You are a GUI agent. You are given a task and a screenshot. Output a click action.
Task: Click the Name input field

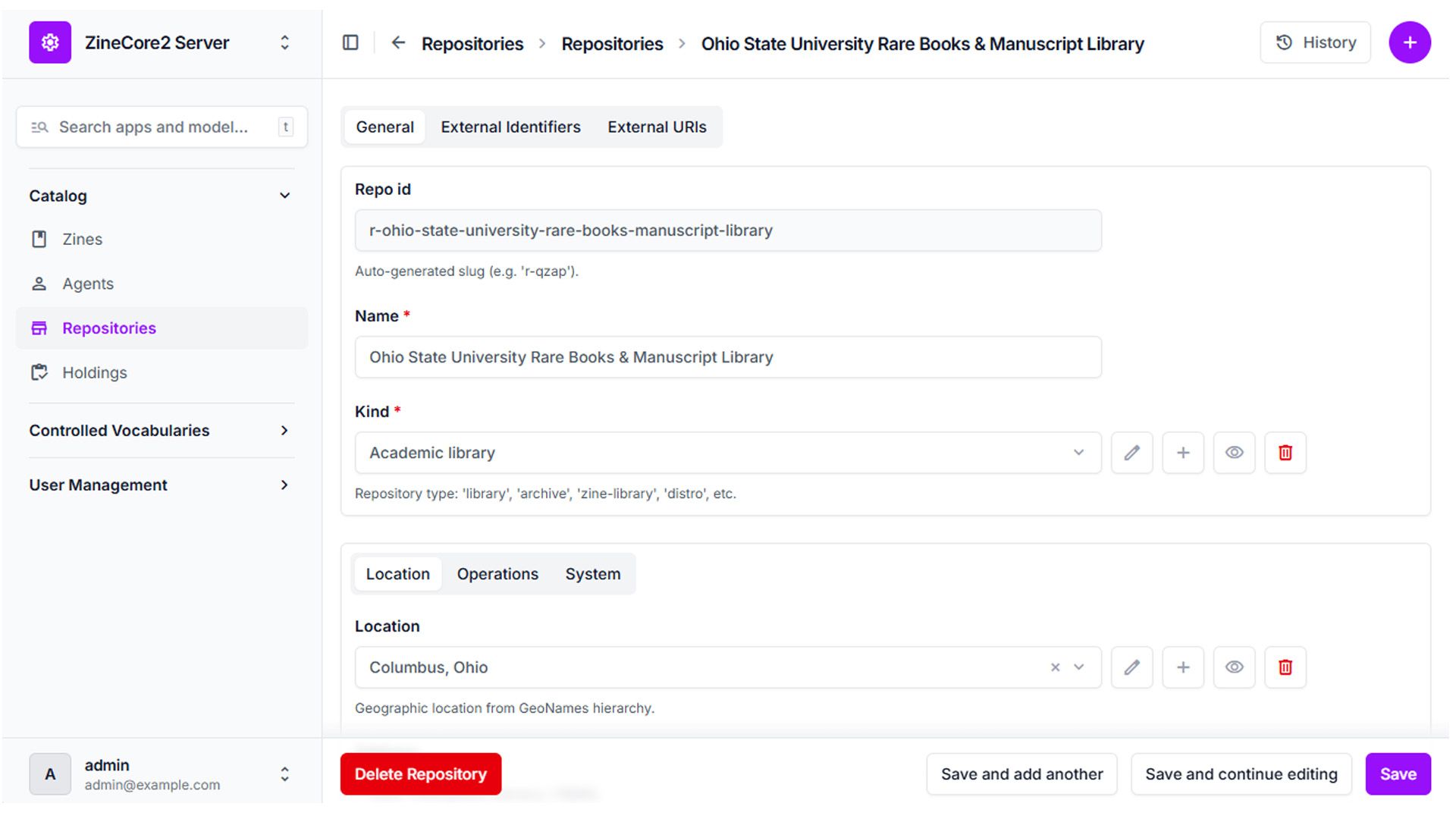pos(727,357)
